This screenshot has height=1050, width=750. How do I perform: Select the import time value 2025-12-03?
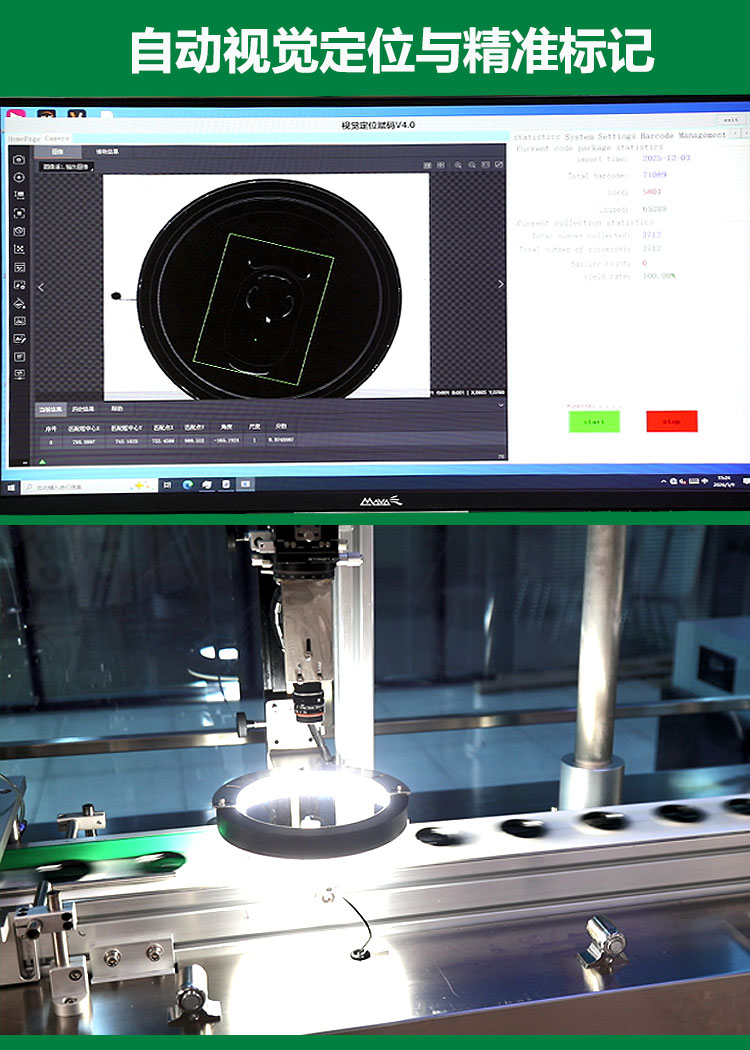pos(666,158)
